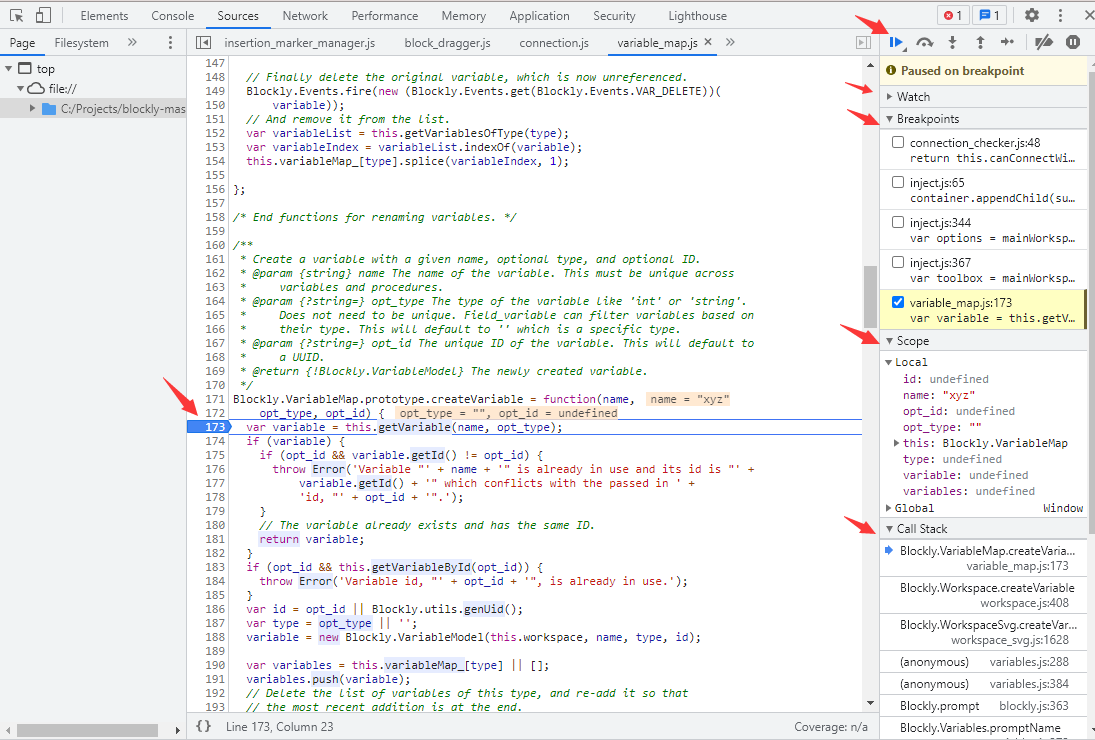Enable the connection_checker.js:48 breakpoint
Viewport: 1095px width, 740px height.
coord(897,141)
